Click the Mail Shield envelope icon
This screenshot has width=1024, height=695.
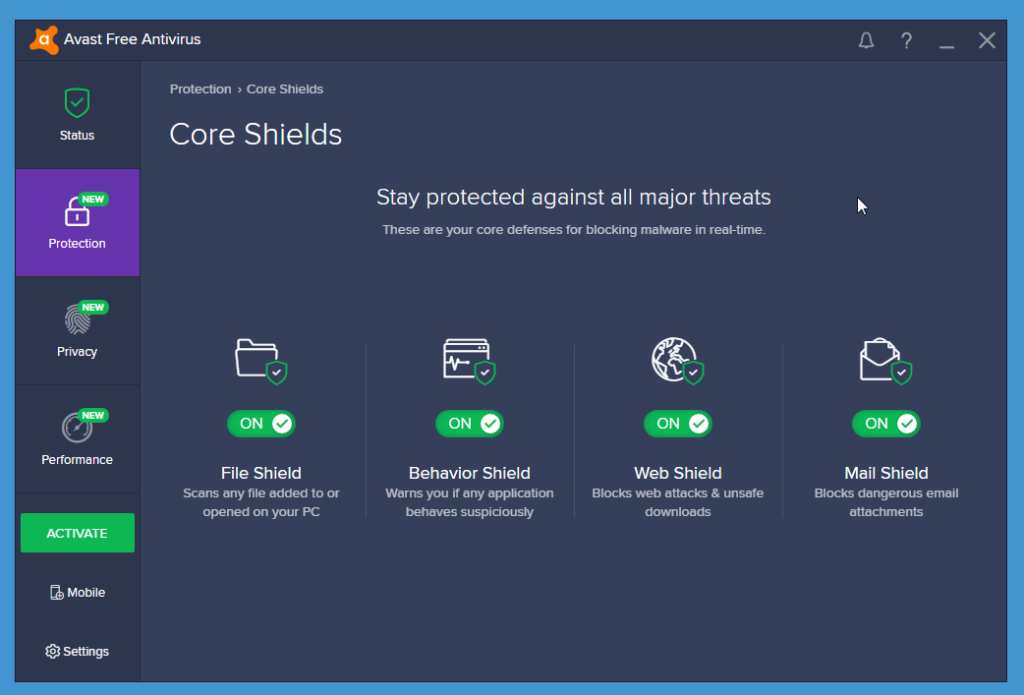click(x=886, y=361)
